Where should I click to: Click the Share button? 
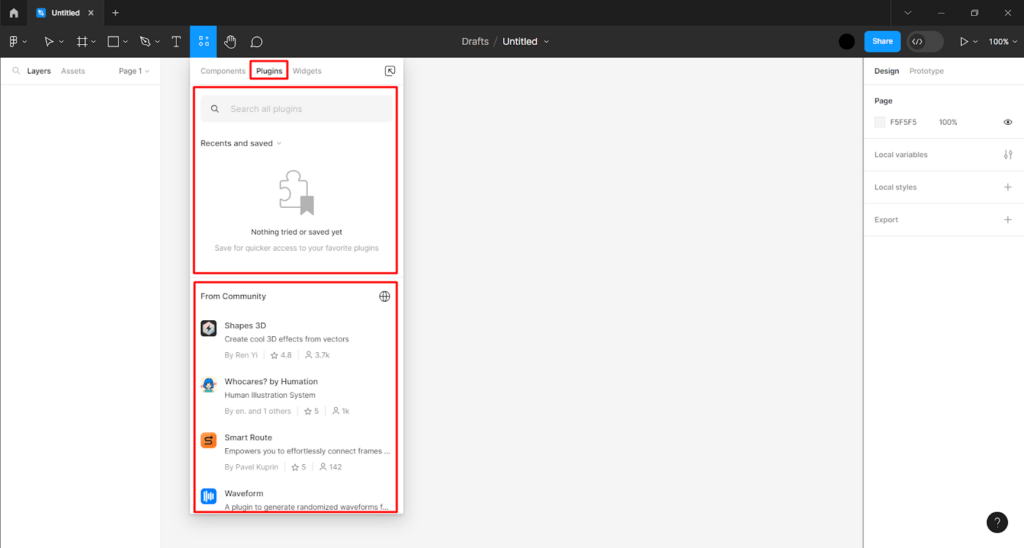point(882,41)
